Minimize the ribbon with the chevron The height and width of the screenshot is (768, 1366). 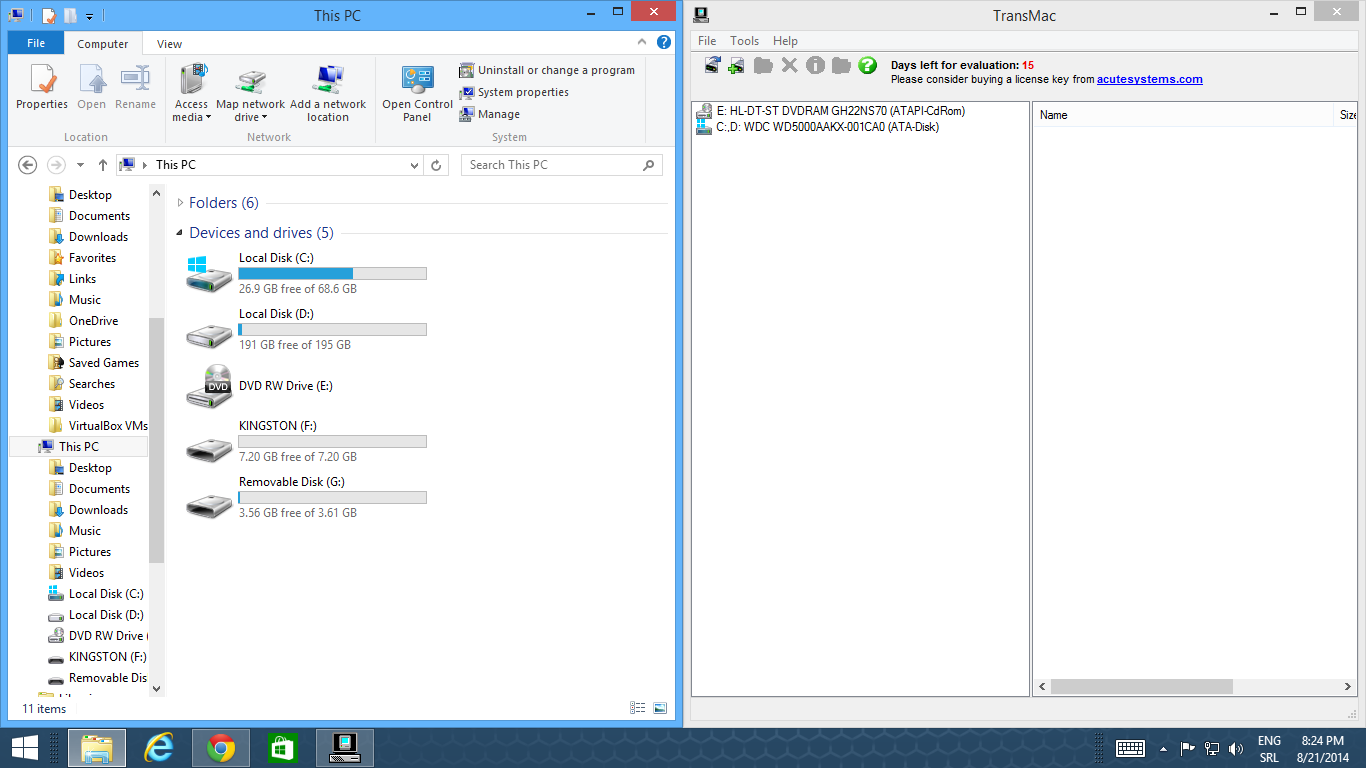(643, 43)
